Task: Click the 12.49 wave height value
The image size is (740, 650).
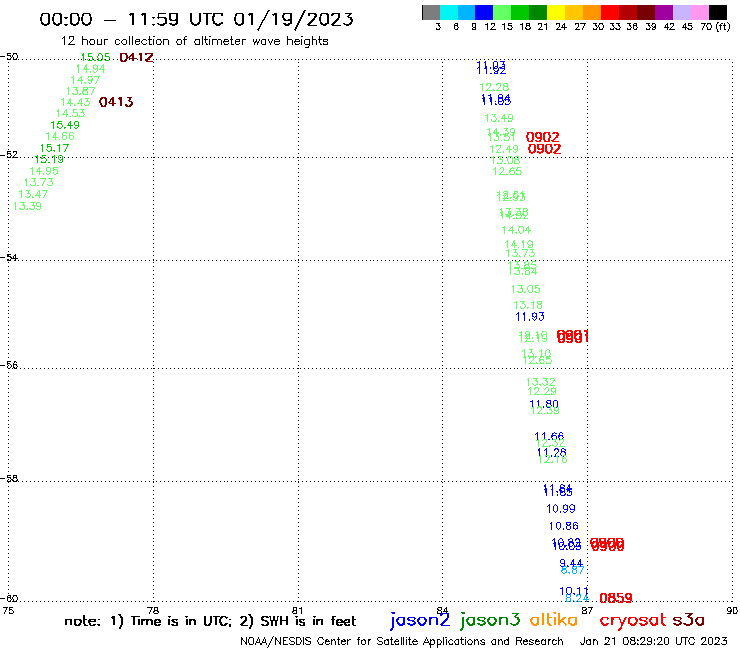Action: click(504, 149)
